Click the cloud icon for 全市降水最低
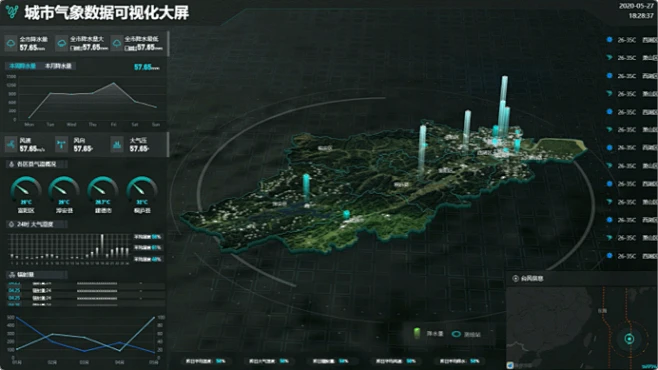The height and width of the screenshot is (370, 658). tap(117, 43)
